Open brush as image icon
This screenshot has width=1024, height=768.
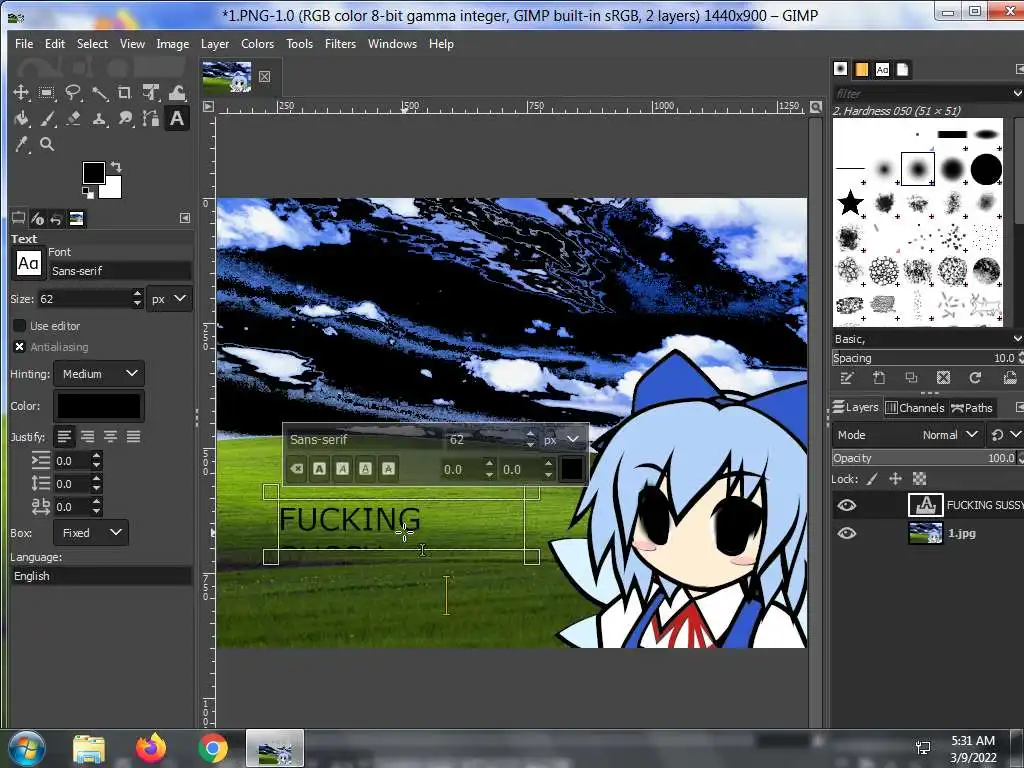click(1010, 378)
